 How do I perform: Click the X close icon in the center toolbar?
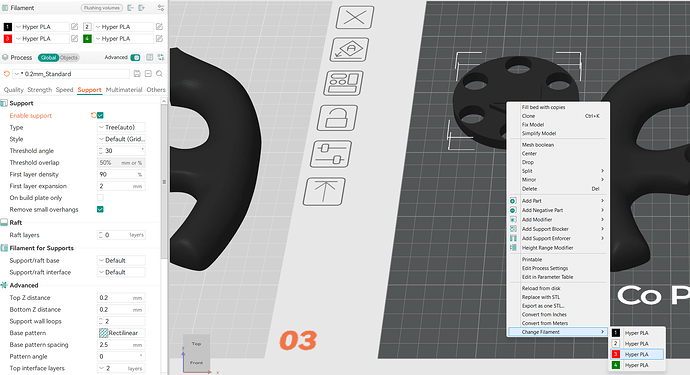[355, 18]
